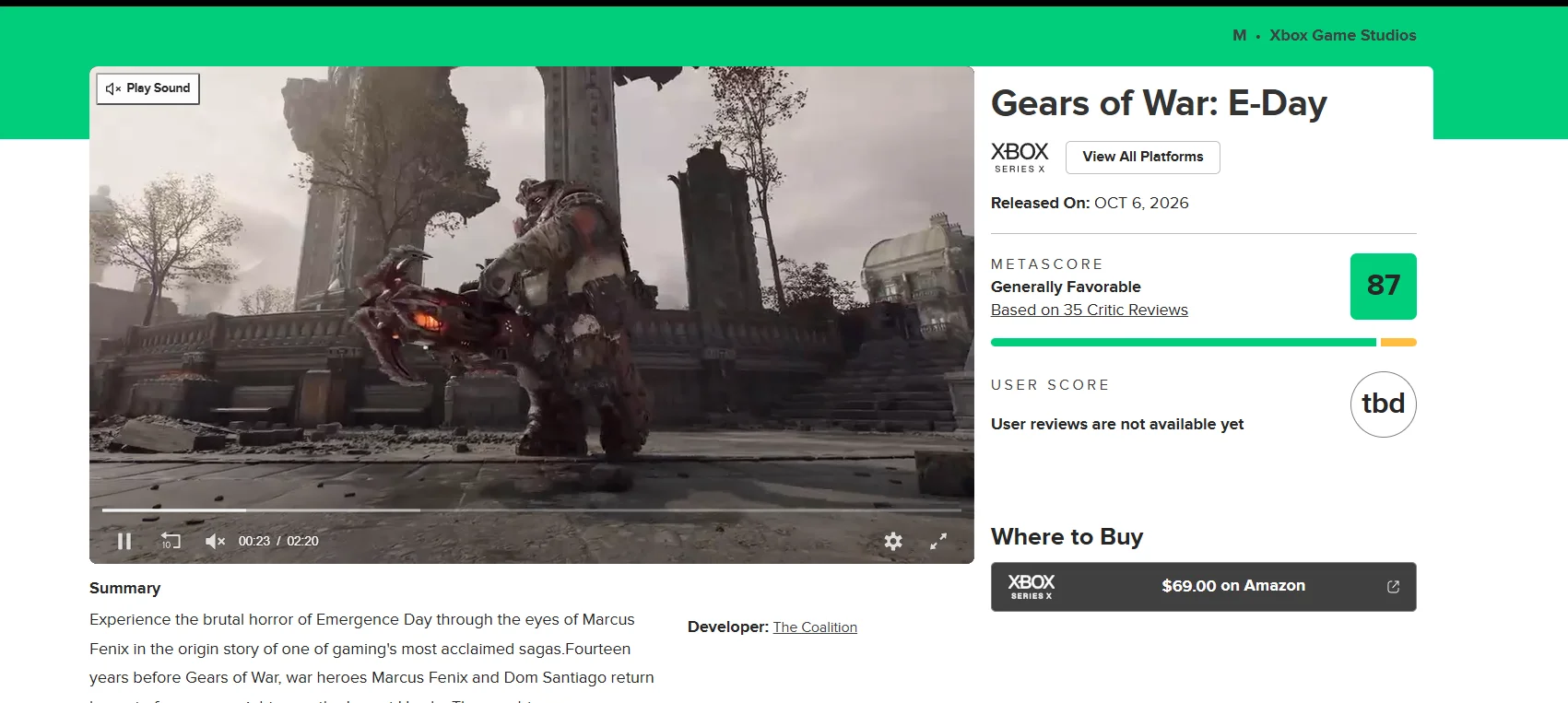The width and height of the screenshot is (1568, 703).
Task: Seek on the video progress bar
Action: pyautogui.click(x=532, y=510)
